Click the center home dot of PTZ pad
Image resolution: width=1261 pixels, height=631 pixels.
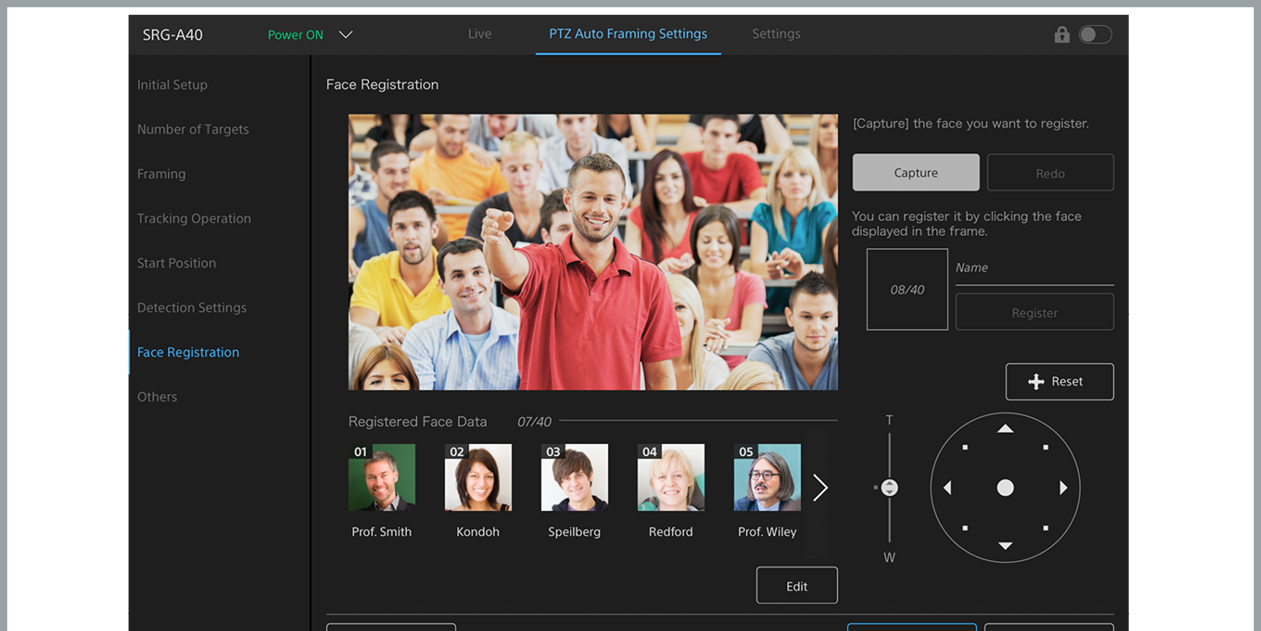pos(1005,488)
